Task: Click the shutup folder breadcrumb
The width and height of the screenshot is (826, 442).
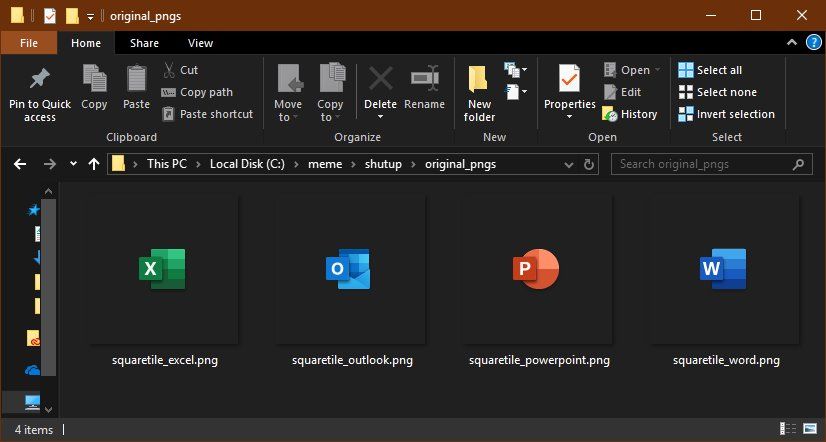Action: point(383,164)
